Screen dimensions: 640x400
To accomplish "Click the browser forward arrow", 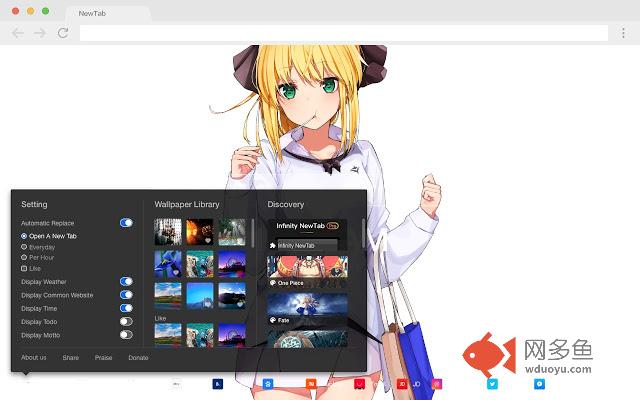I will (x=40, y=33).
